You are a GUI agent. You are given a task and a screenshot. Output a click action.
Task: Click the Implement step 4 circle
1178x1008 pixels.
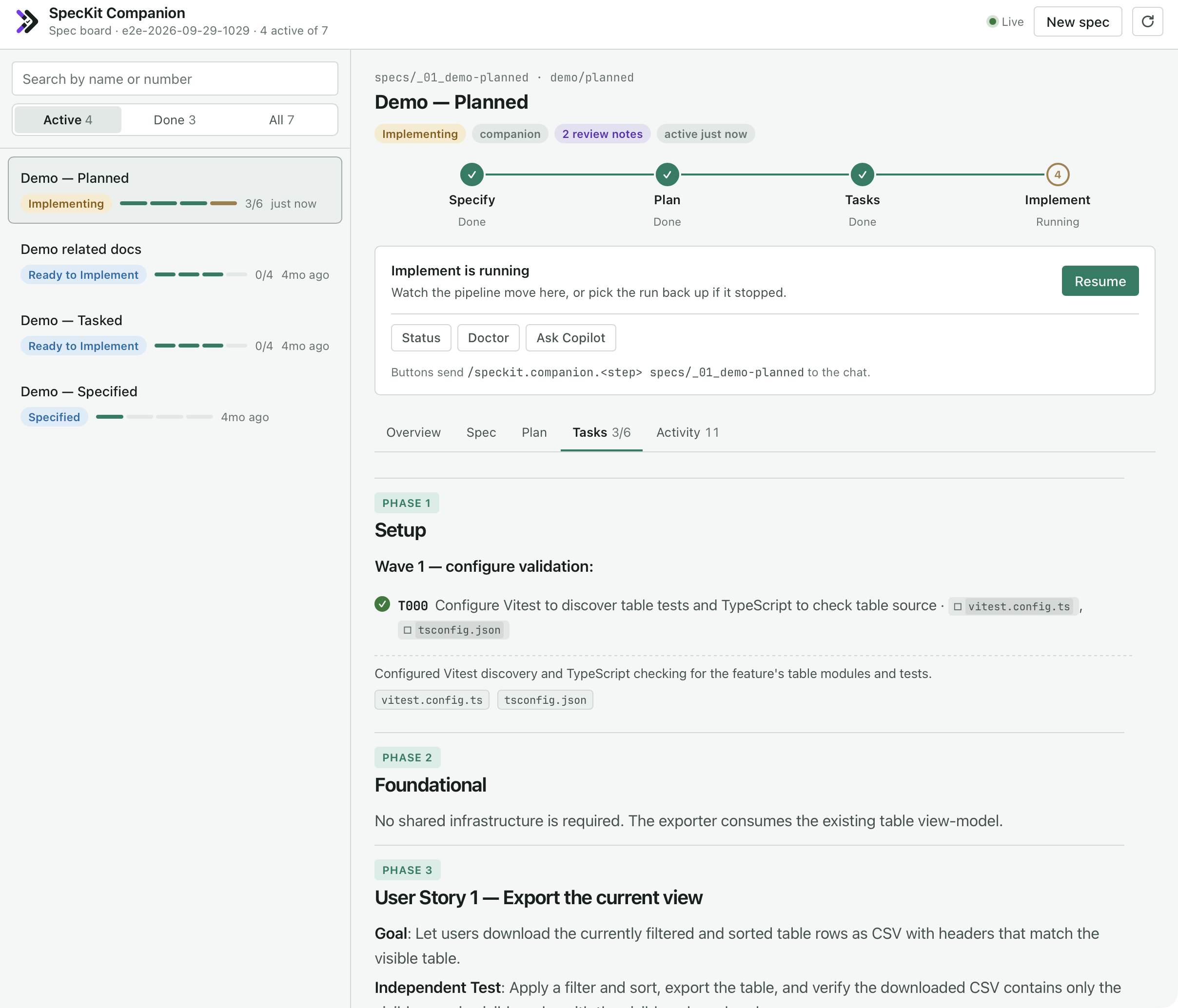(x=1058, y=174)
